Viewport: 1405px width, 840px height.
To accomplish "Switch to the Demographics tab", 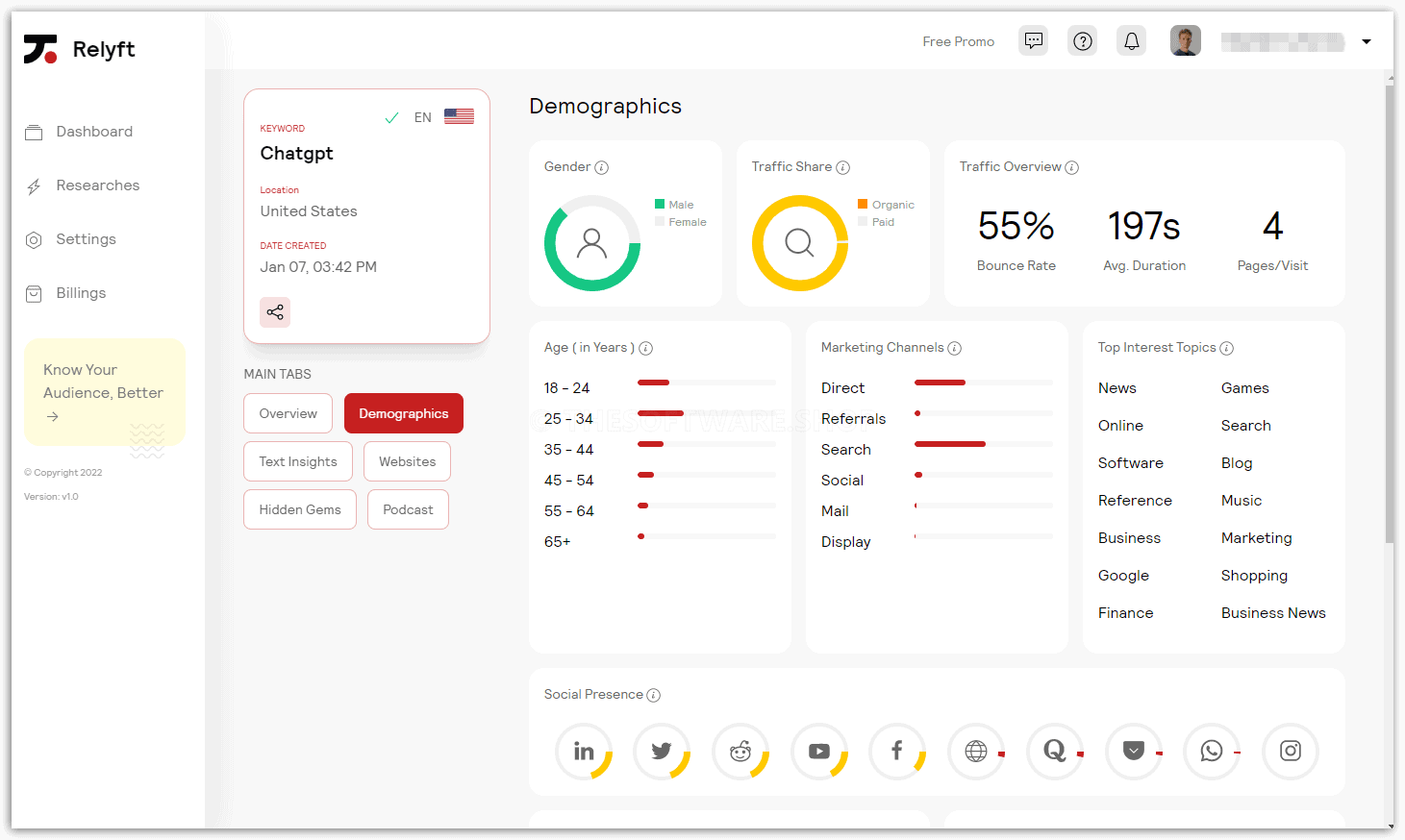I will [x=404, y=413].
